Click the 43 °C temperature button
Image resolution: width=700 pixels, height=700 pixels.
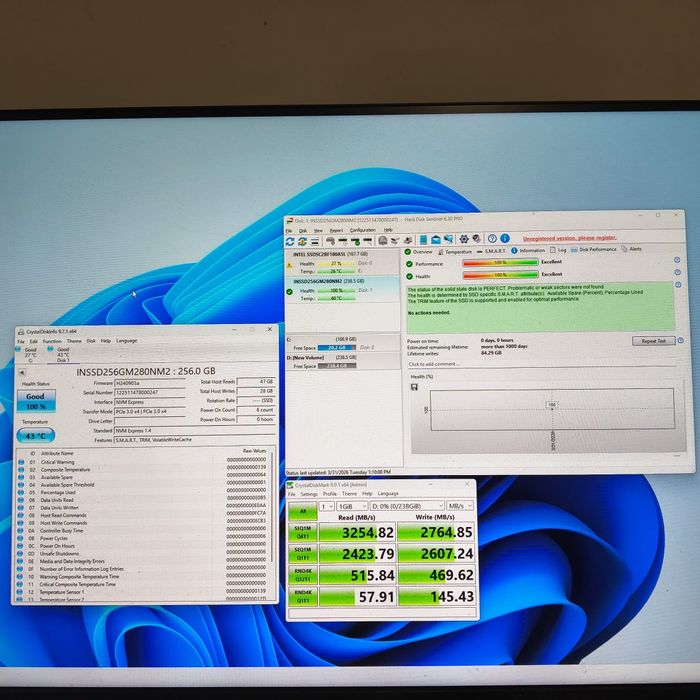click(36, 436)
